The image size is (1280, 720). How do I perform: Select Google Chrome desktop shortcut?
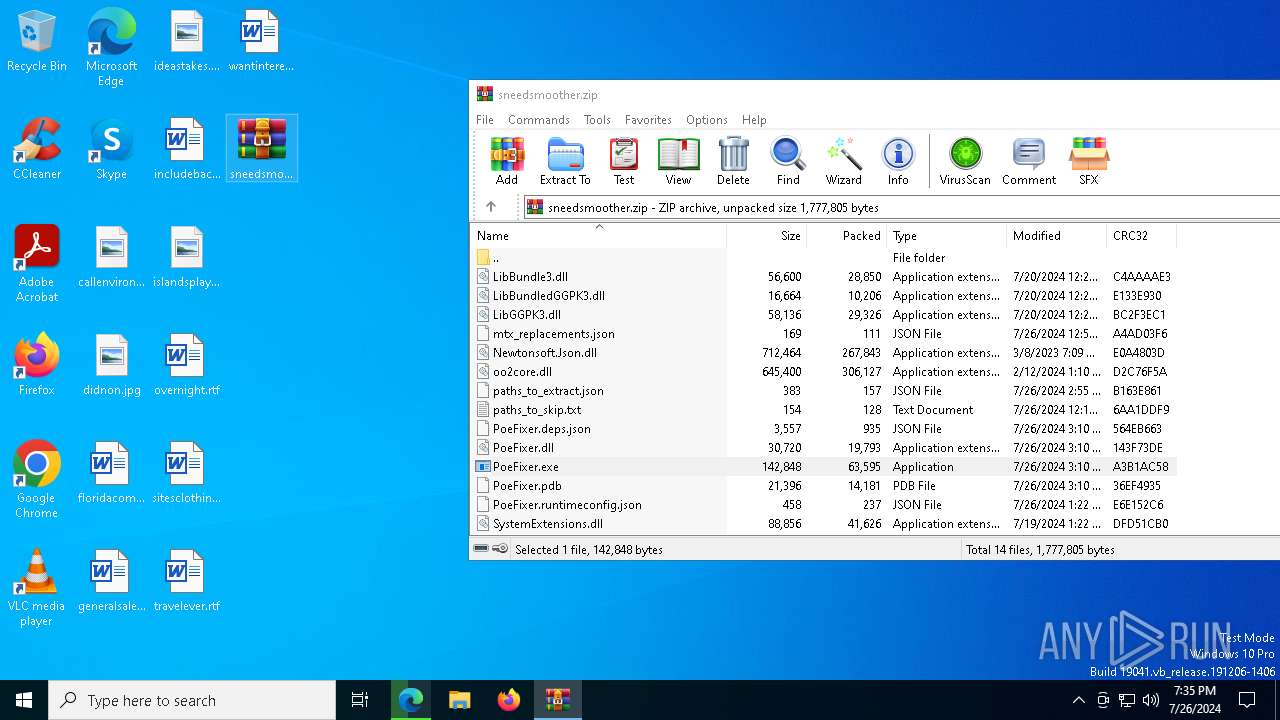tap(37, 480)
